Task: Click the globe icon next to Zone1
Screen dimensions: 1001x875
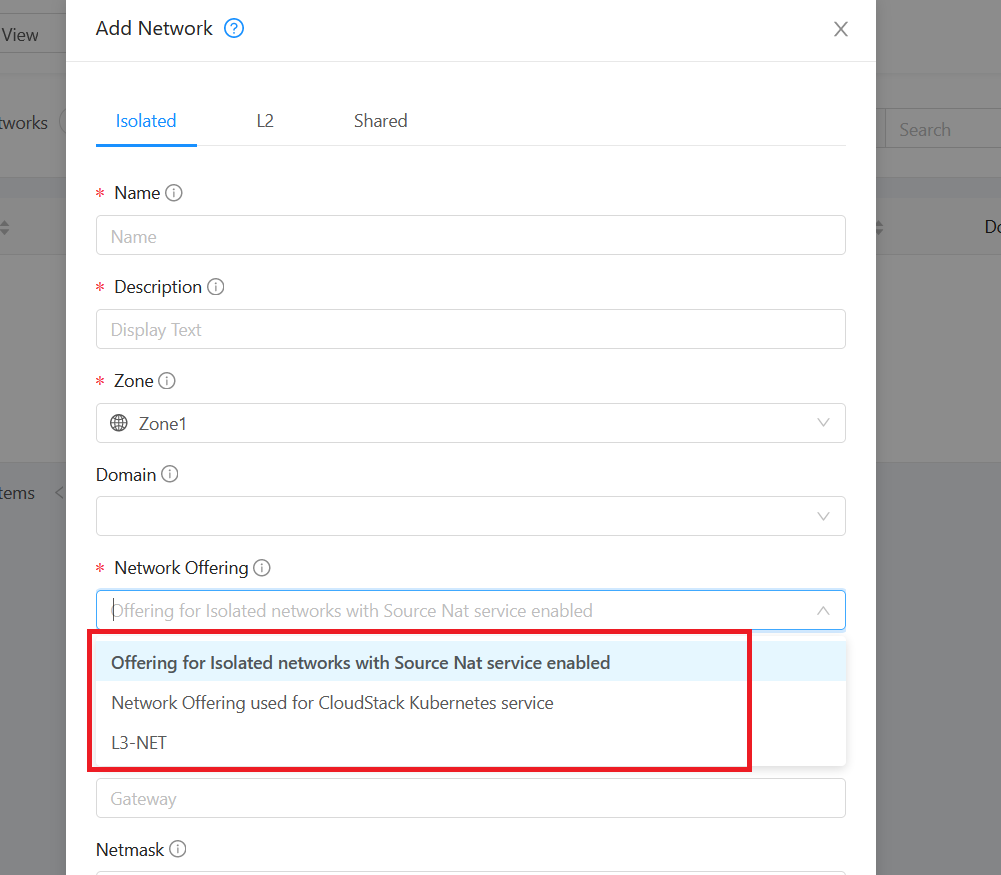Action: click(117, 423)
